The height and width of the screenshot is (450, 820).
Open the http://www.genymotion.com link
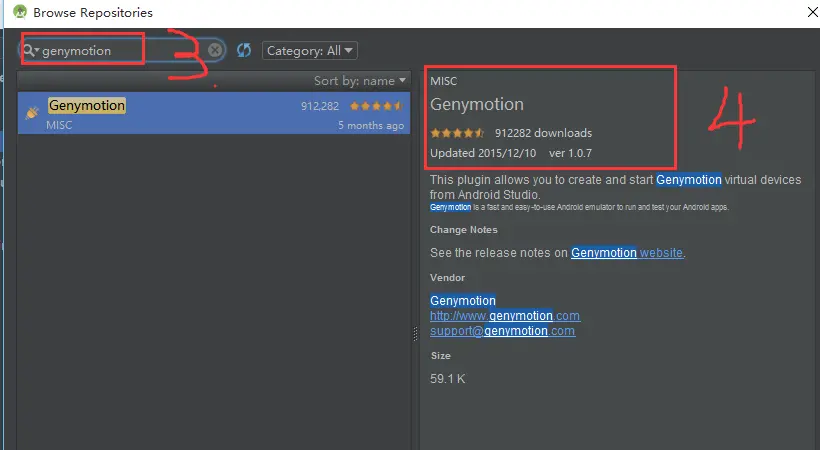505,316
